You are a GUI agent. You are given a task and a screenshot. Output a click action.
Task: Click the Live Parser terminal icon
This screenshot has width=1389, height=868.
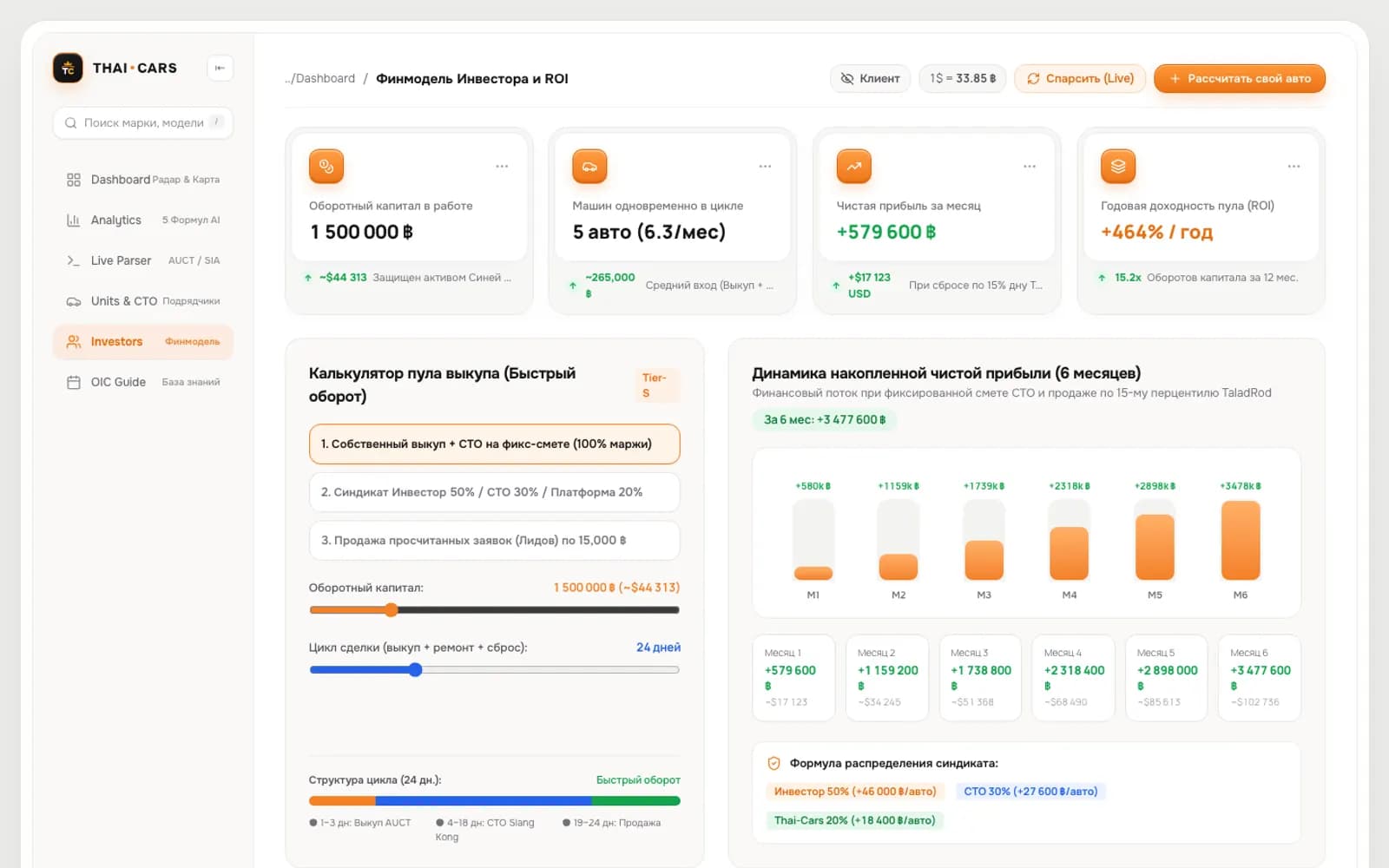[74, 260]
